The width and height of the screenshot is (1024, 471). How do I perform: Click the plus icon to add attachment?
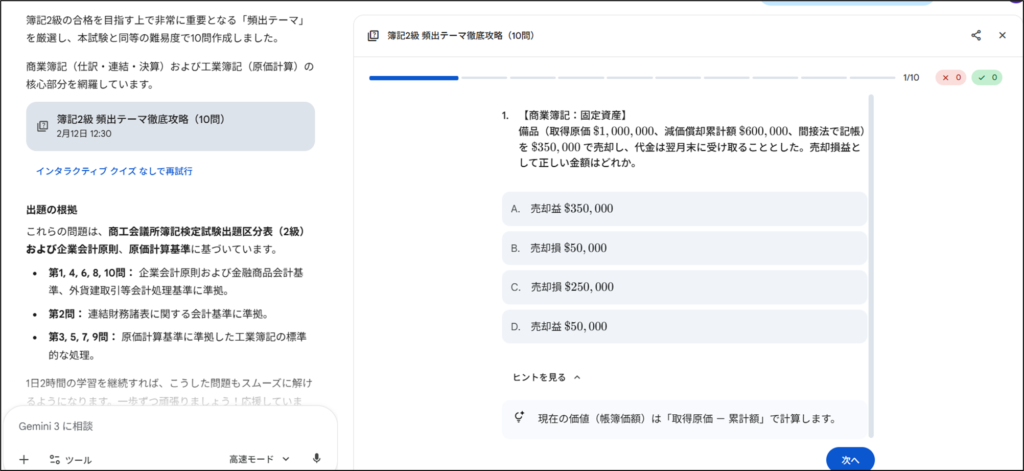click(24, 459)
